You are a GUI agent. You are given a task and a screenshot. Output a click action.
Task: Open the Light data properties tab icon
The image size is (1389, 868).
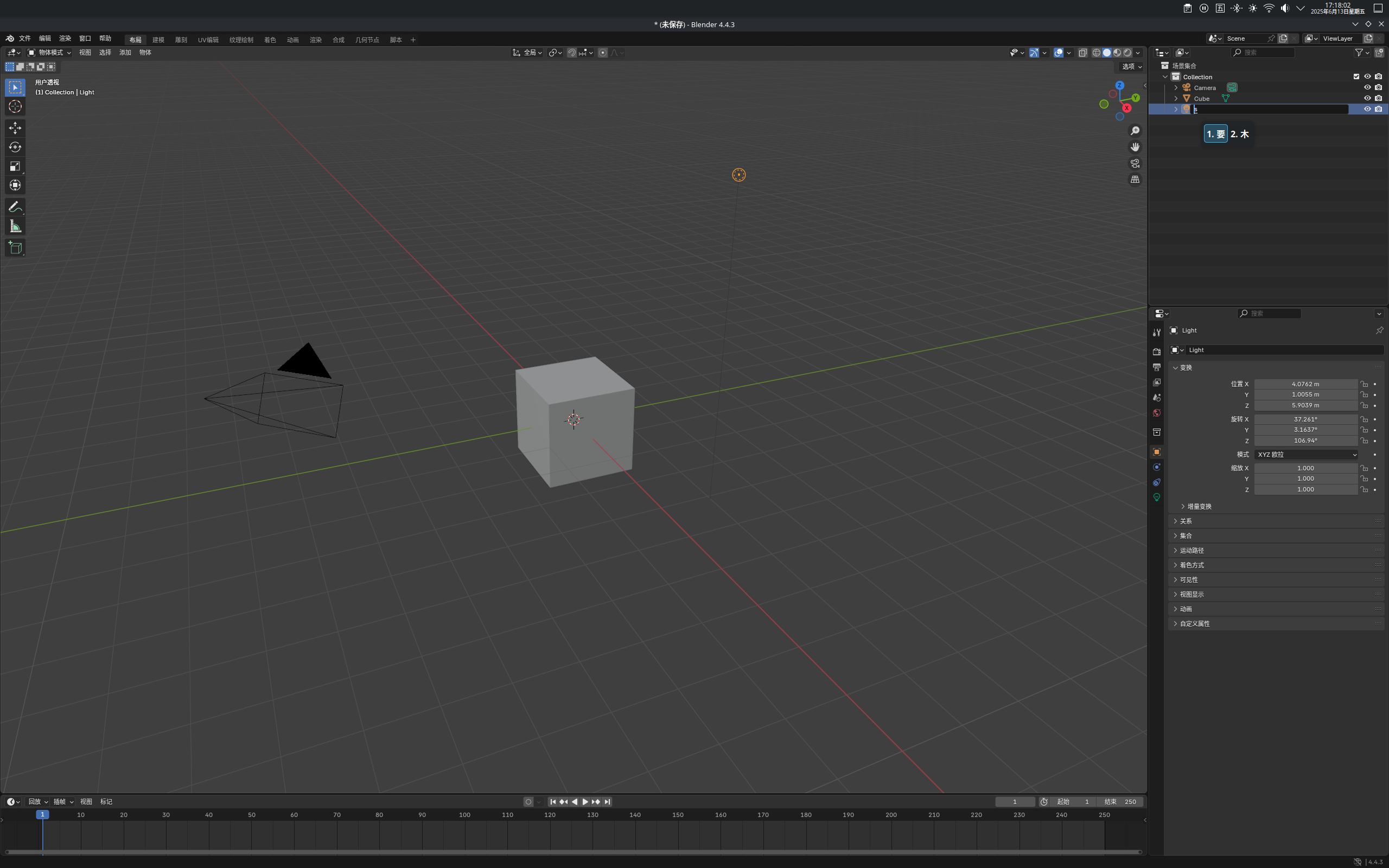pos(1157,497)
